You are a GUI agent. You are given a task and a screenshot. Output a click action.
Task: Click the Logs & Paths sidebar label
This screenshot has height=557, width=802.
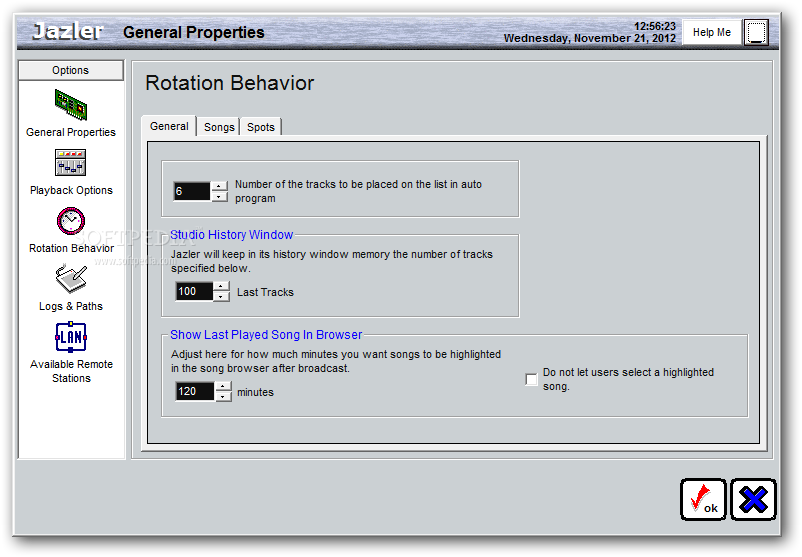coord(71,306)
